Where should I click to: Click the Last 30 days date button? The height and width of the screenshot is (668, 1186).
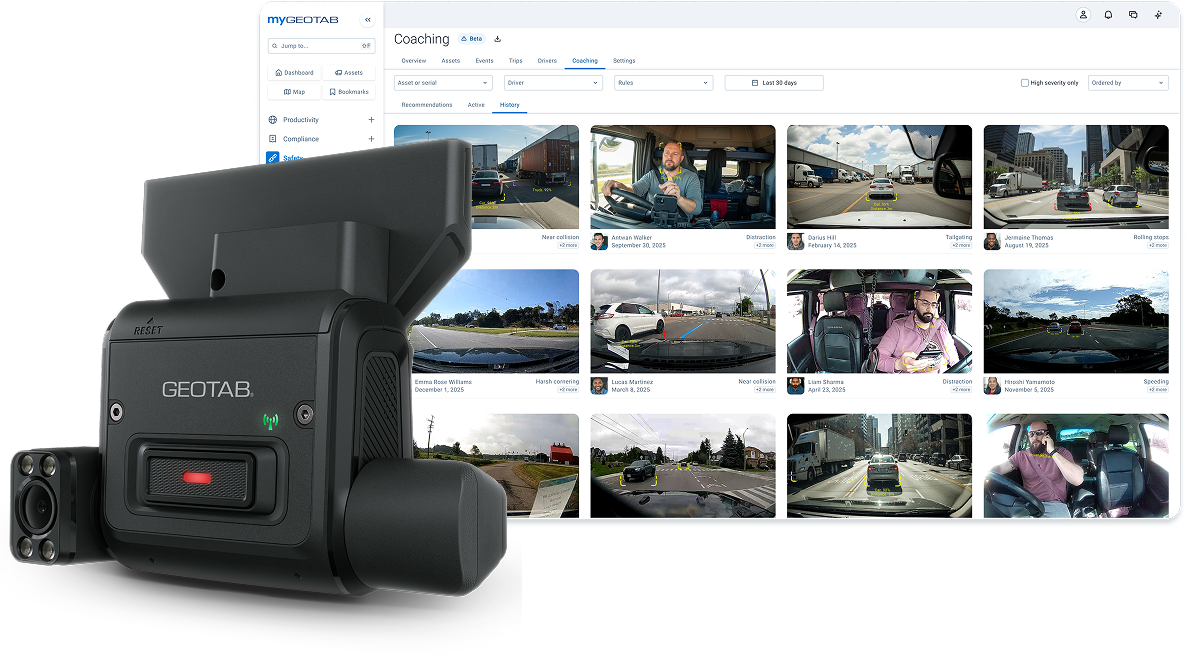point(774,83)
